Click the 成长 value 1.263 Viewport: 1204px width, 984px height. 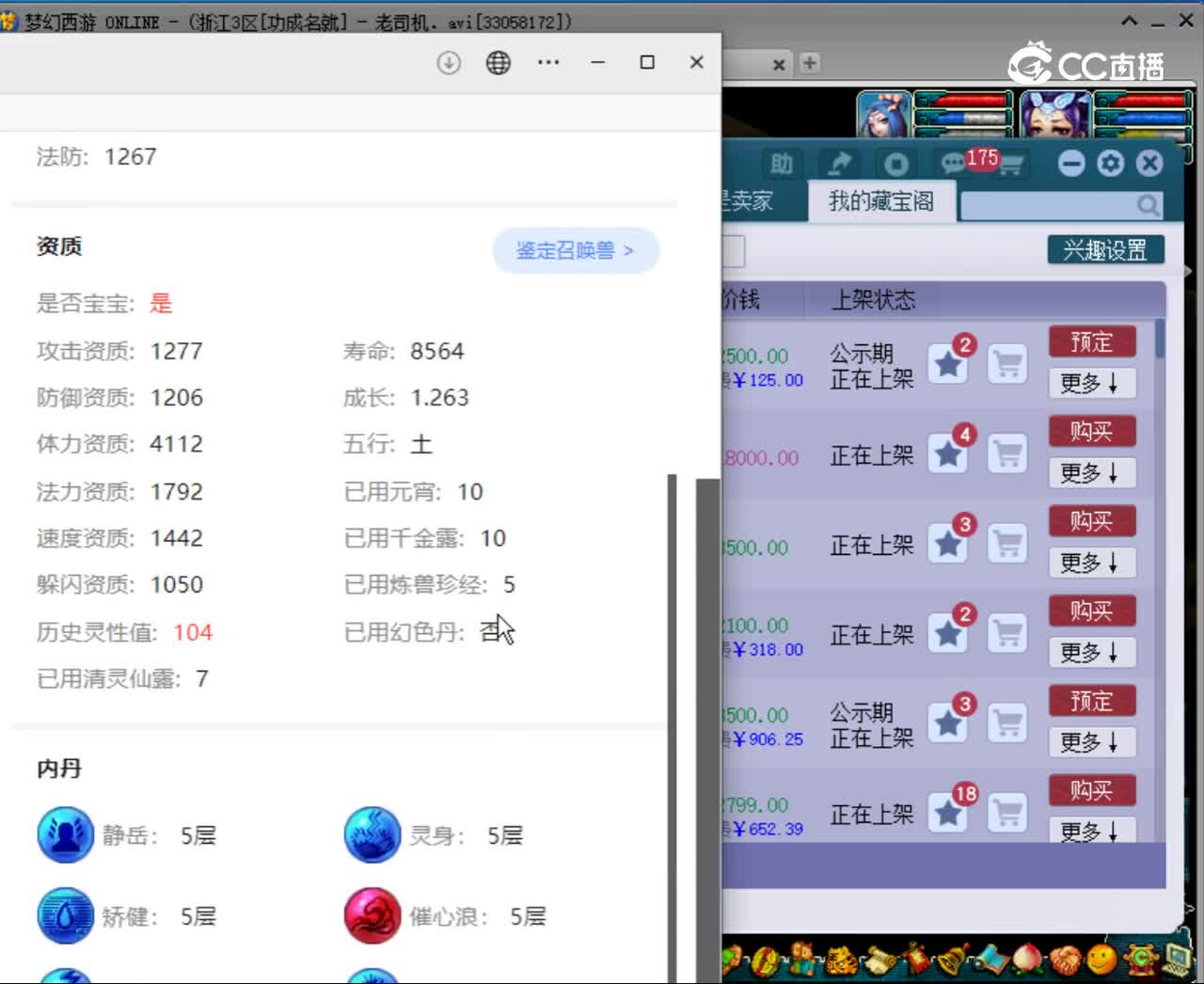439,397
